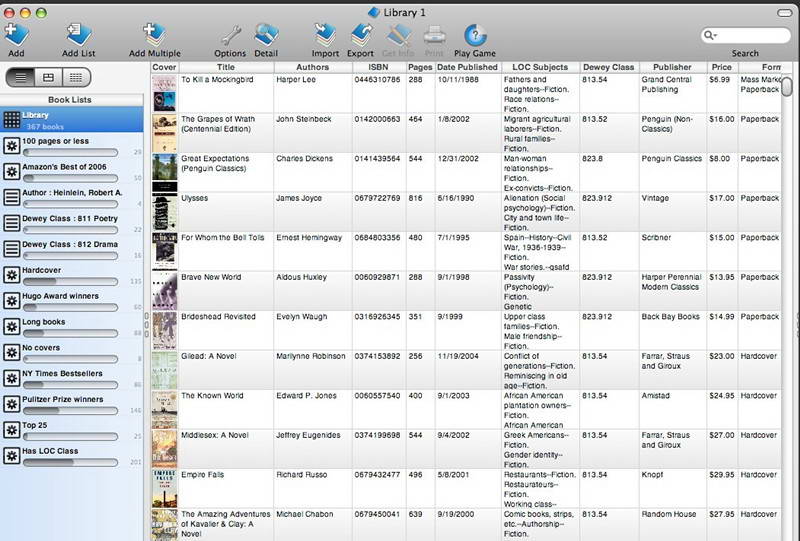This screenshot has height=541, width=800.
Task: Sort by the Authors column header
Action: coord(313,67)
